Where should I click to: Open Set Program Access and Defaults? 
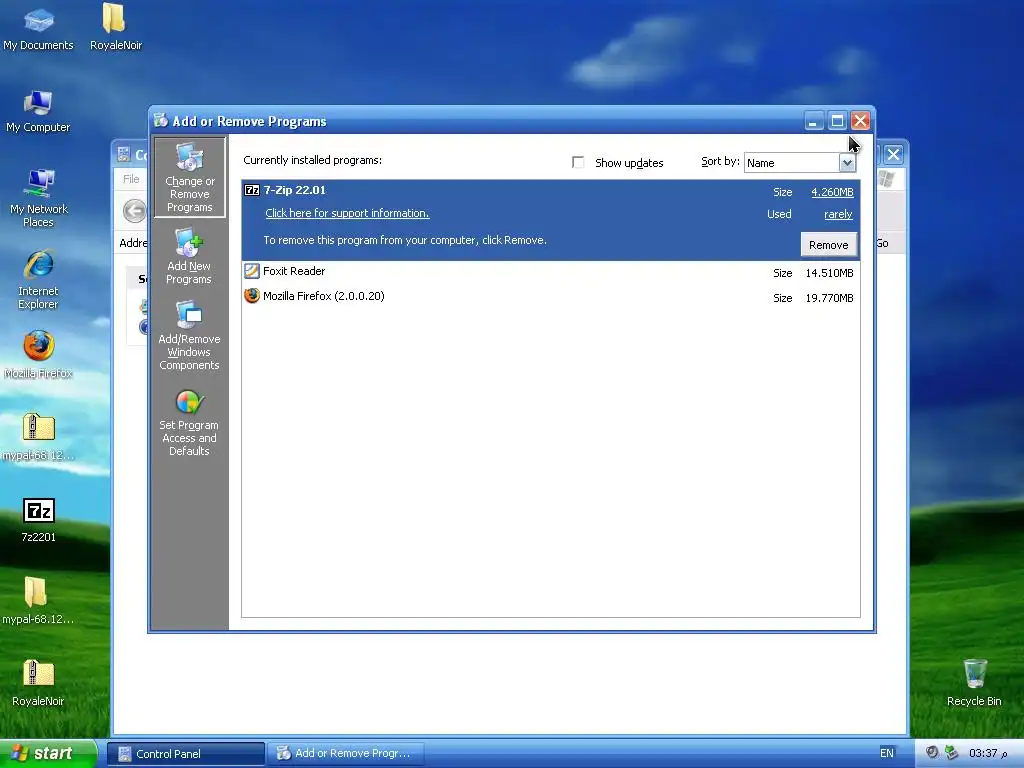coord(189,423)
